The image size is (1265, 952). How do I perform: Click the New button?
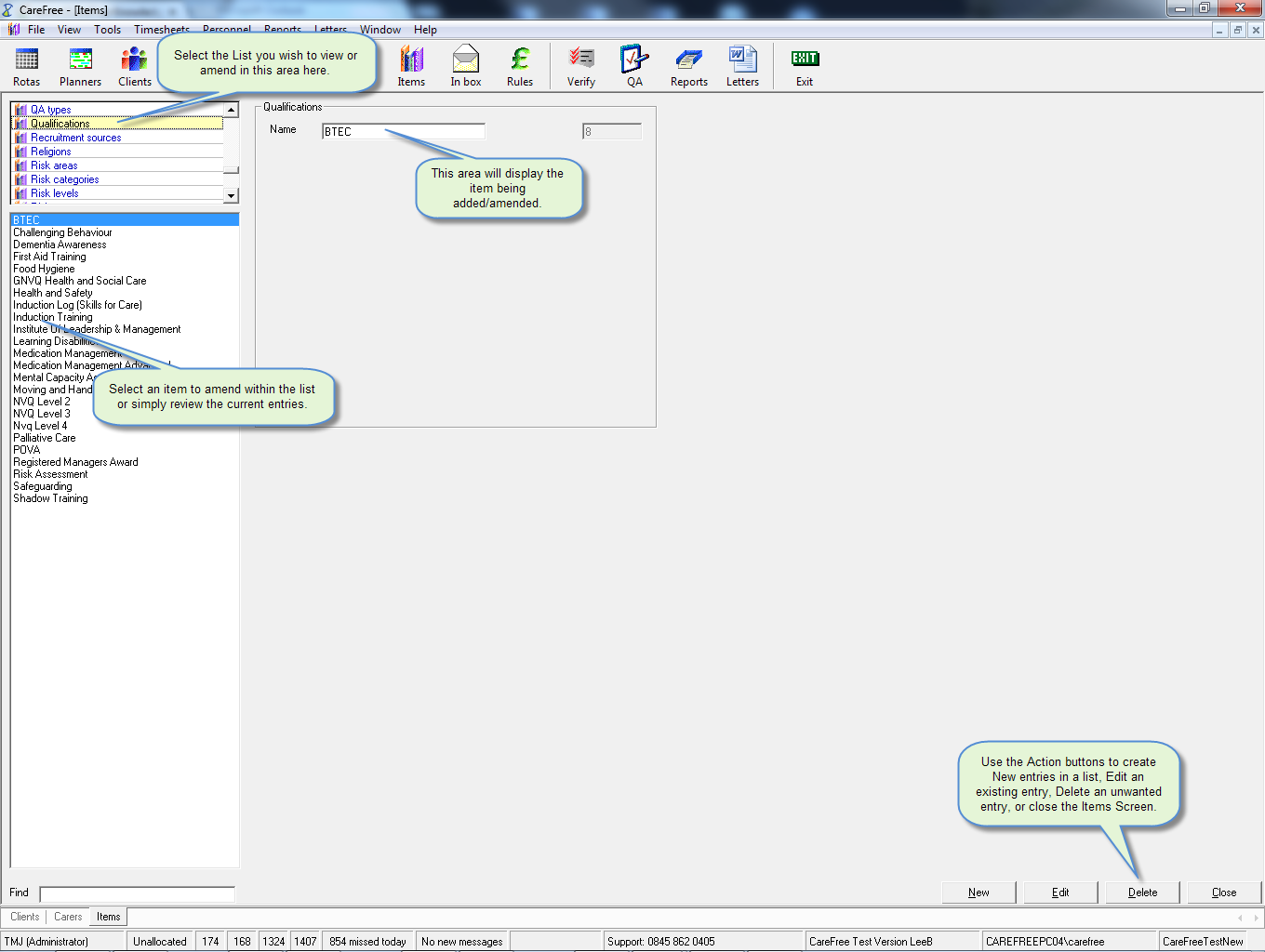point(979,892)
